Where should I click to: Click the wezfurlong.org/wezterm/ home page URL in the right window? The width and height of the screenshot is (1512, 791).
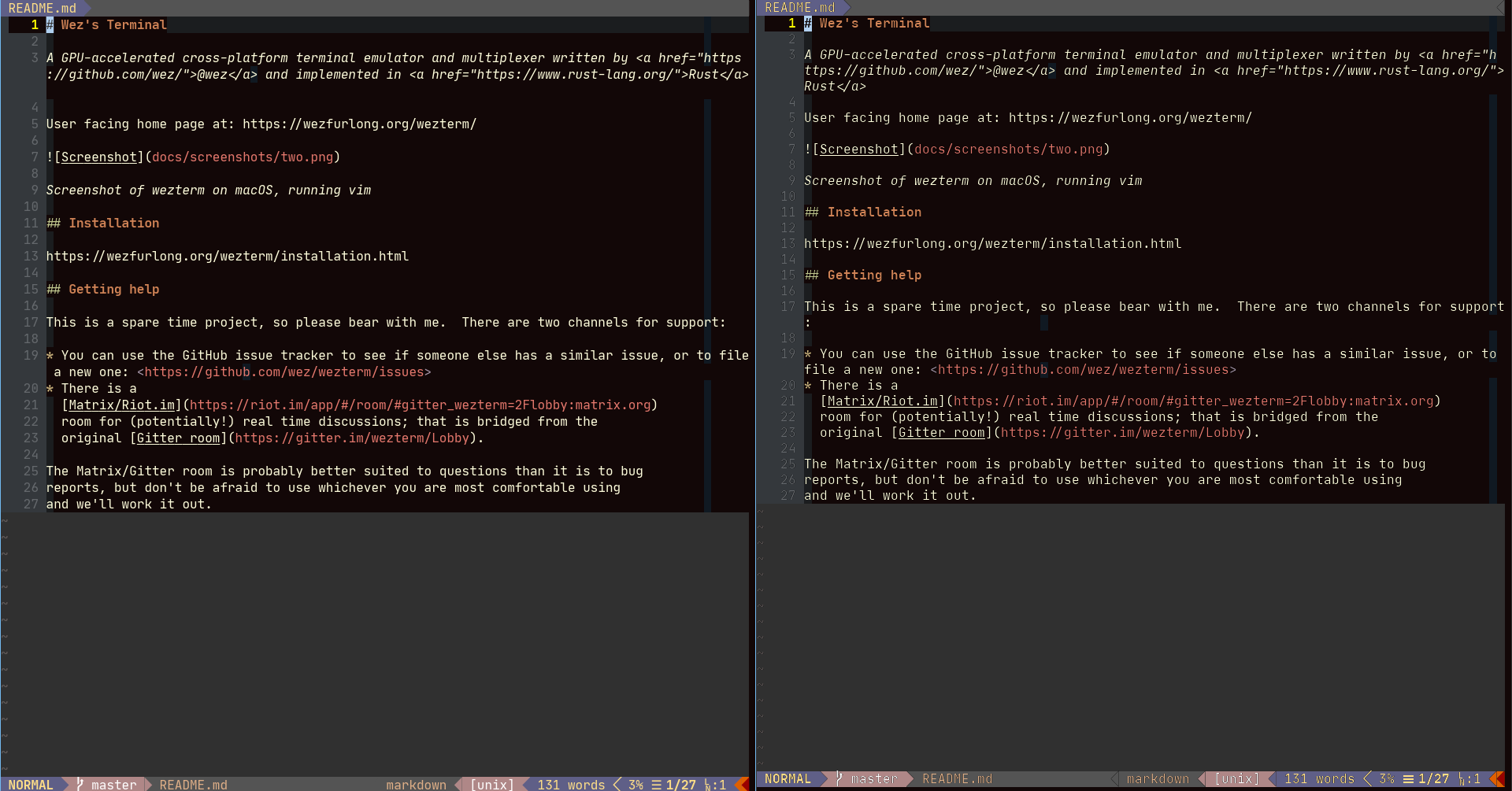[1130, 117]
